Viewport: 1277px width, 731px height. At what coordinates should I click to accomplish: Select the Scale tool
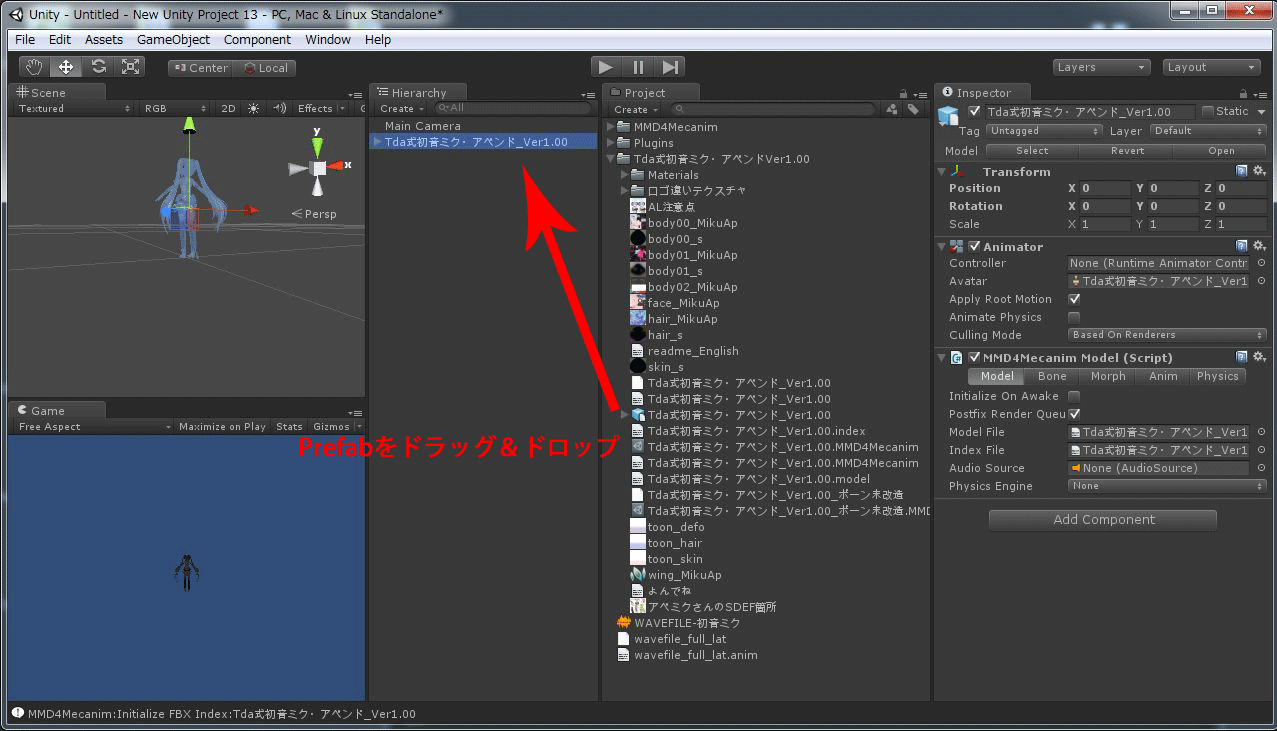coord(130,65)
